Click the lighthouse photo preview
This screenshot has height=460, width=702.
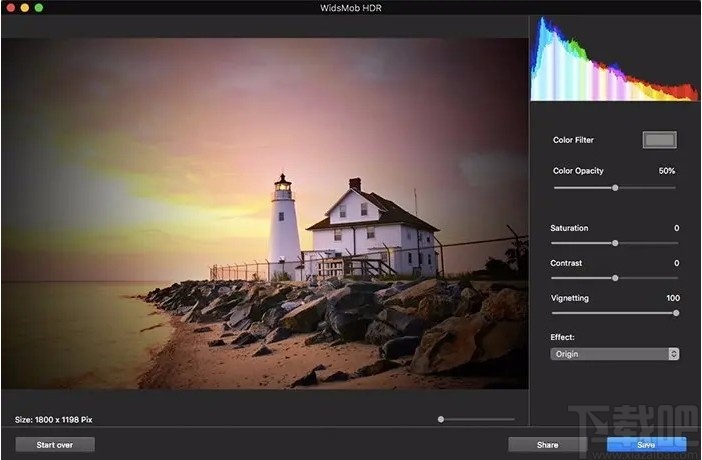(265, 213)
